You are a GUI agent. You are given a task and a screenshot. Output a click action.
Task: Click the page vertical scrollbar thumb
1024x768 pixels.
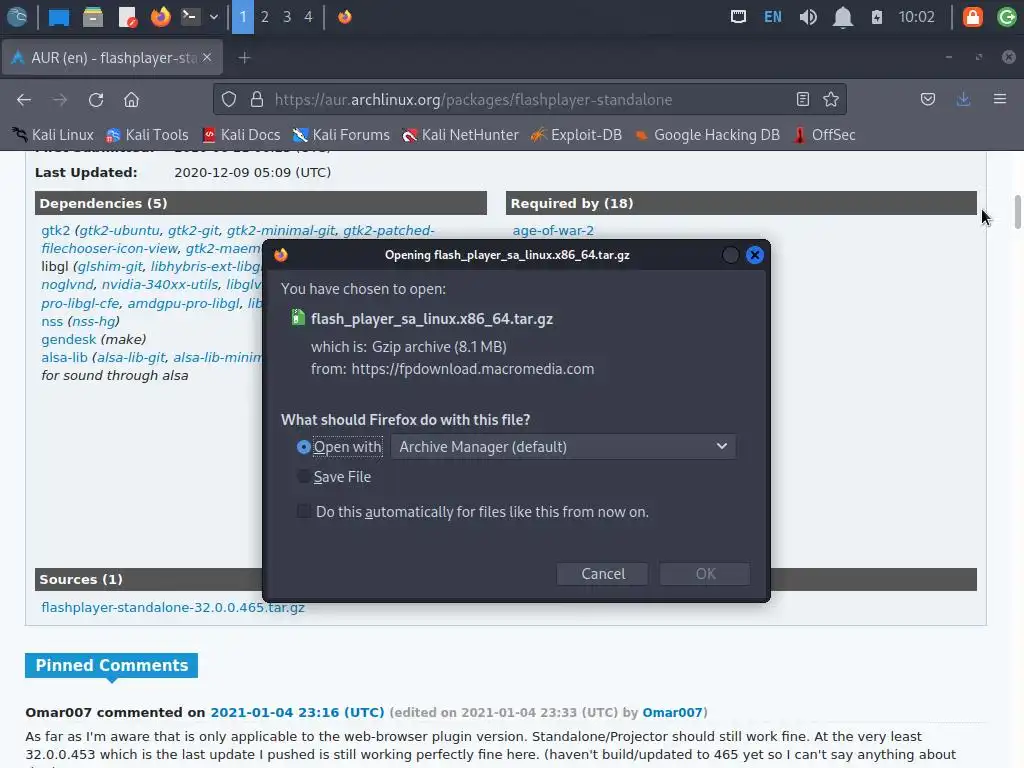tap(1017, 212)
